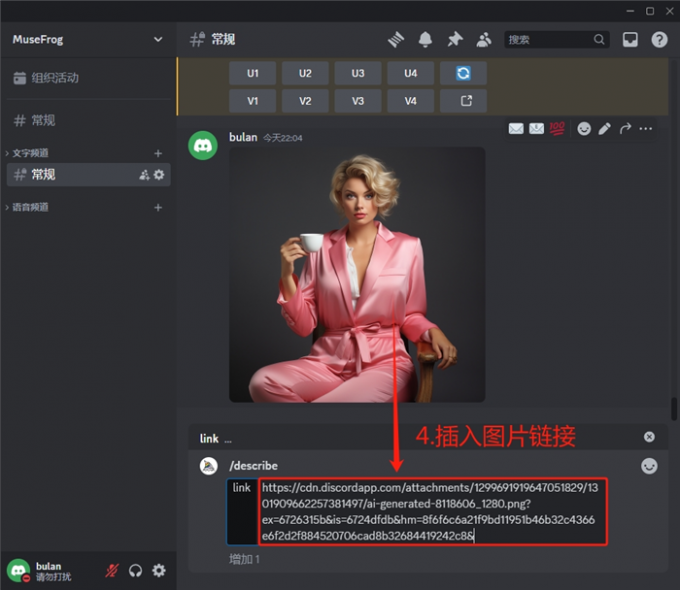680x590 pixels.
Task: Click the V1 variation button
Action: click(x=252, y=101)
